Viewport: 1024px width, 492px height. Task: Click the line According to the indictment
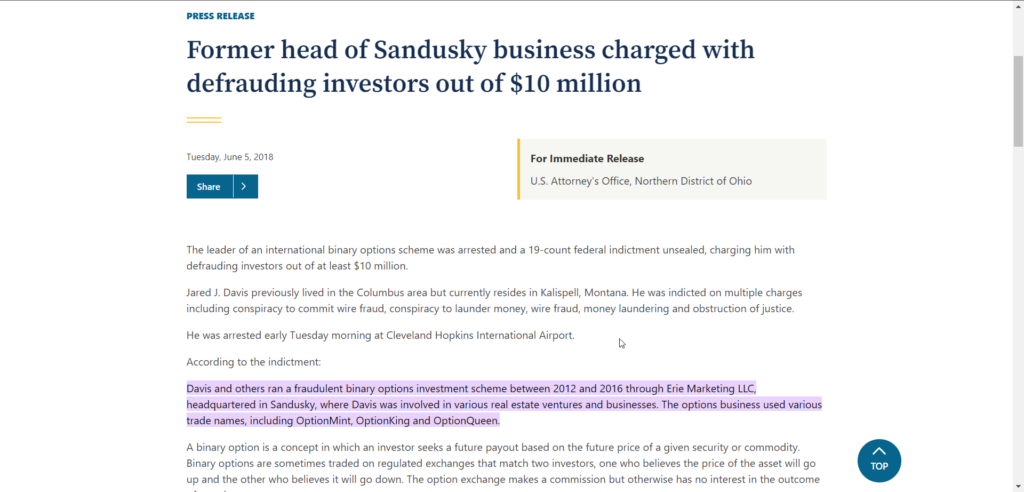coord(253,361)
